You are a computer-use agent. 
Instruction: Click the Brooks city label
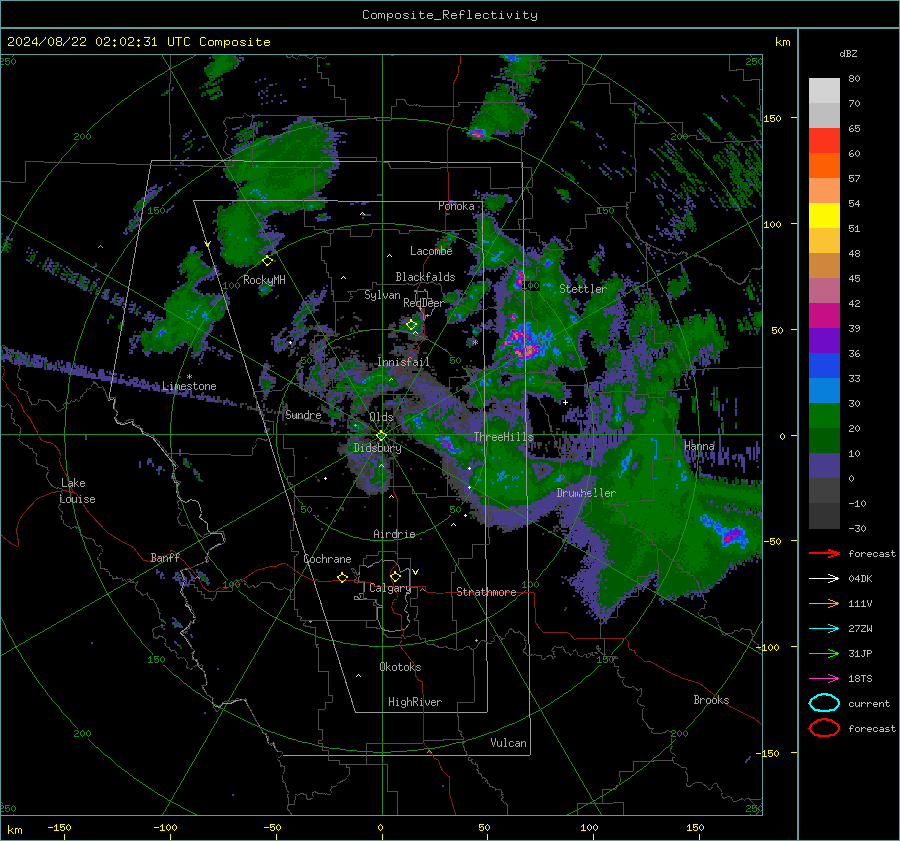pyautogui.click(x=711, y=700)
